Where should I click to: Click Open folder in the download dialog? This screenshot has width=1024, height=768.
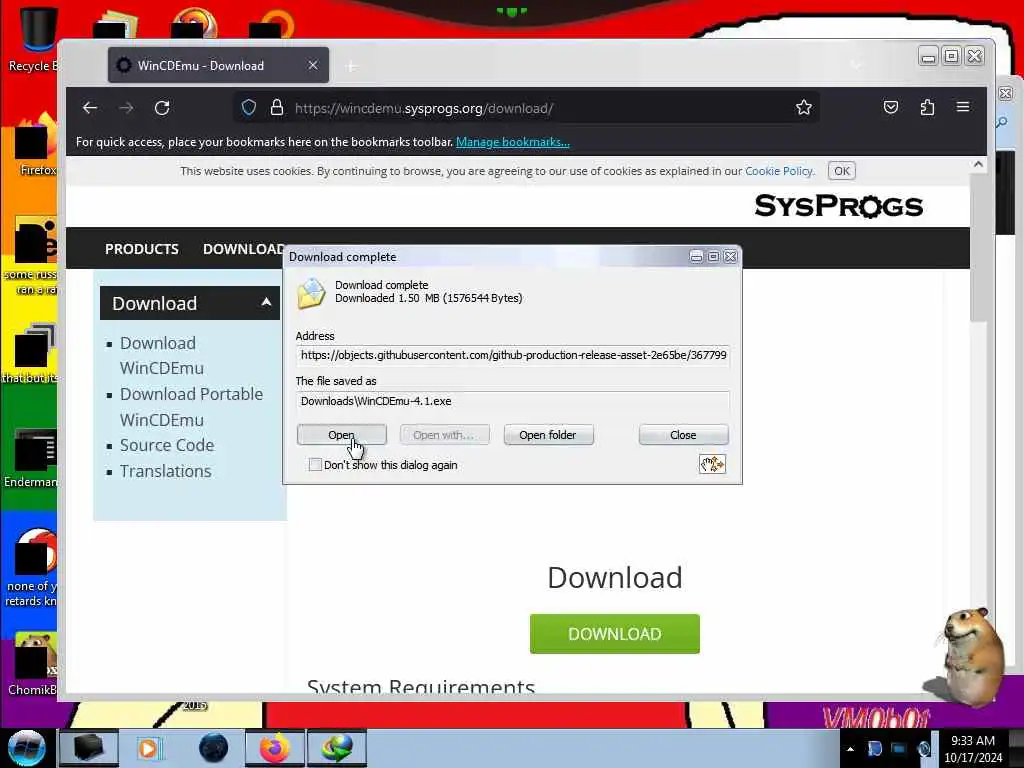[x=548, y=435]
